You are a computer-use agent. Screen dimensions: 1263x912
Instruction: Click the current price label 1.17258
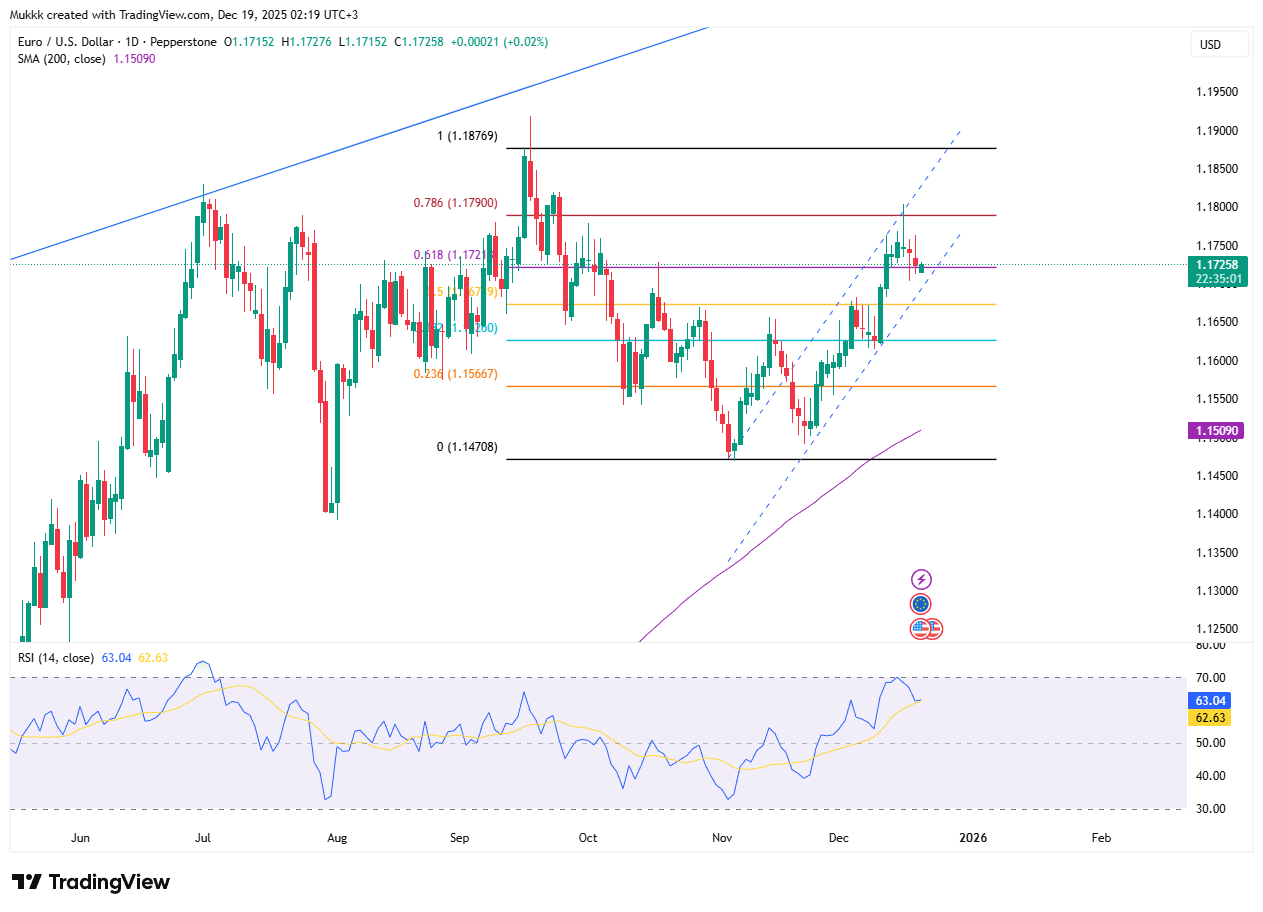click(1215, 264)
